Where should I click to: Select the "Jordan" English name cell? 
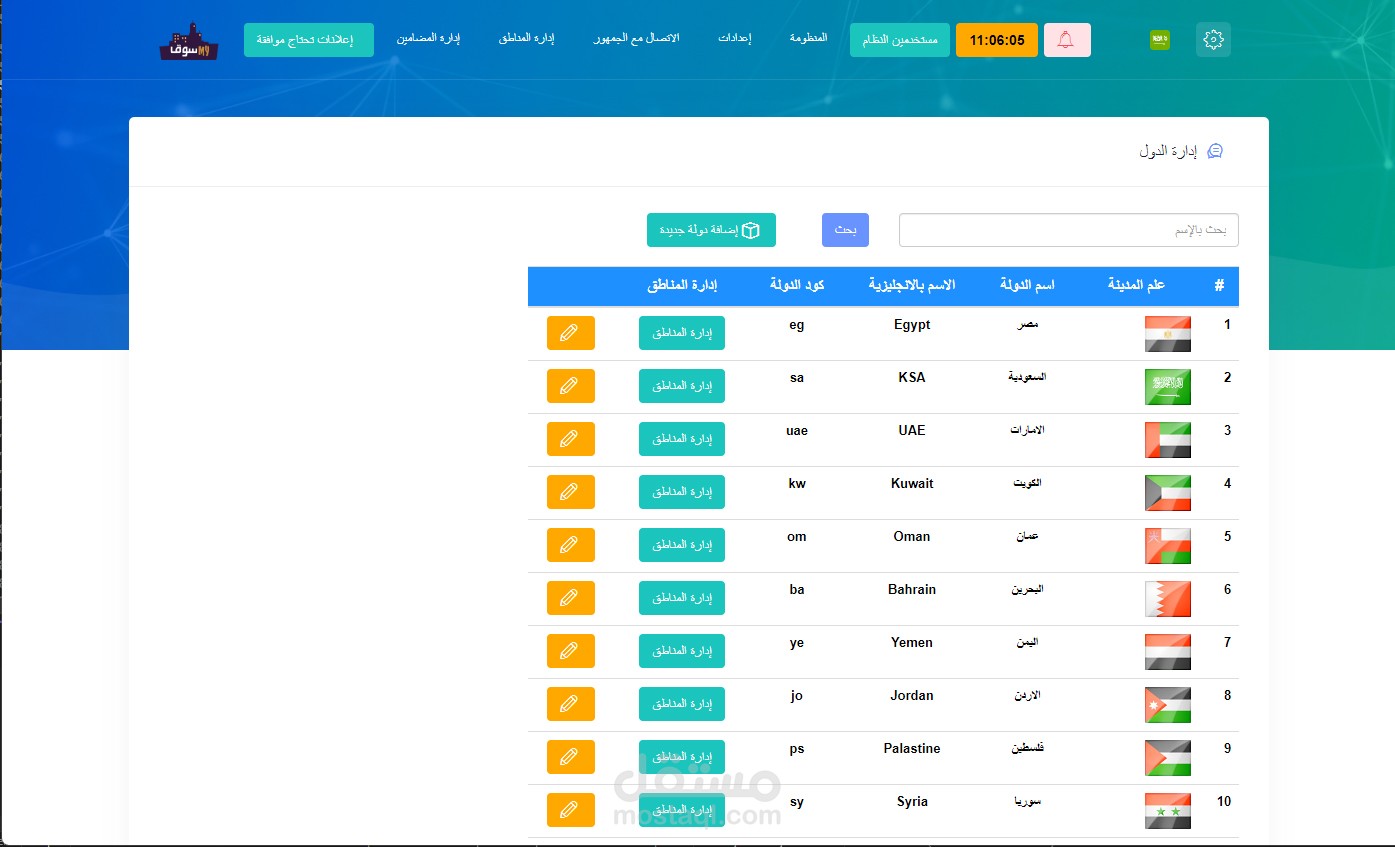(912, 696)
